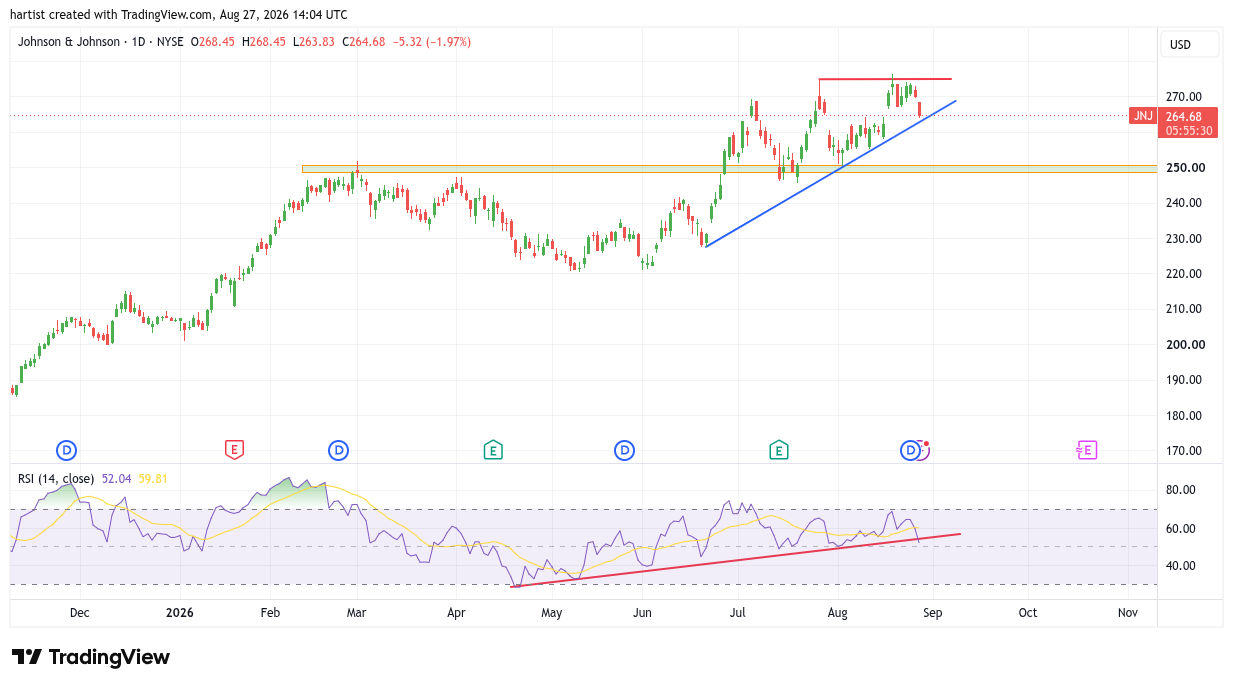Click the high value H268.45
This screenshot has height=687, width=1233.
point(263,42)
